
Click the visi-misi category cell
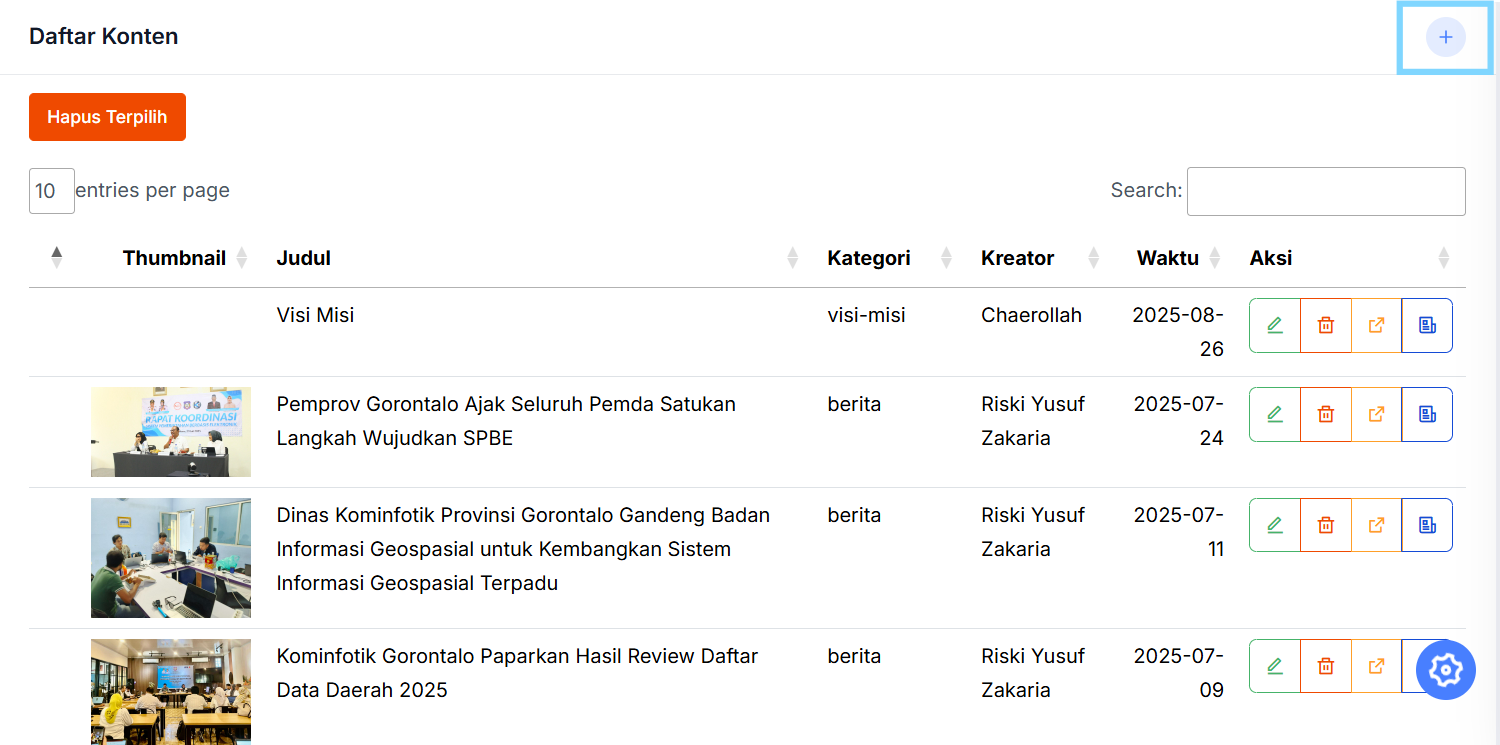pyautogui.click(x=866, y=315)
